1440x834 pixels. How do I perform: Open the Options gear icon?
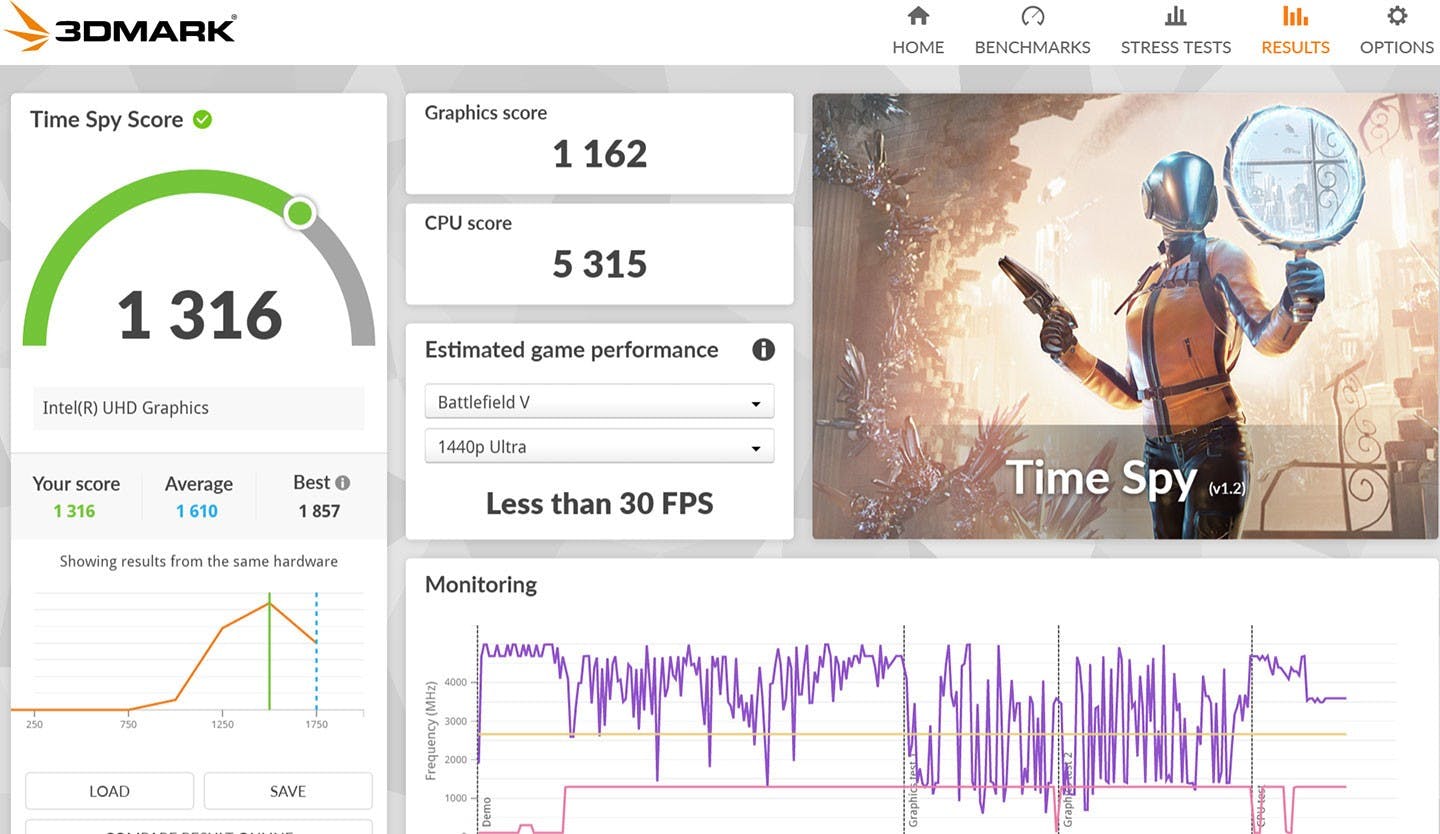(x=1396, y=16)
